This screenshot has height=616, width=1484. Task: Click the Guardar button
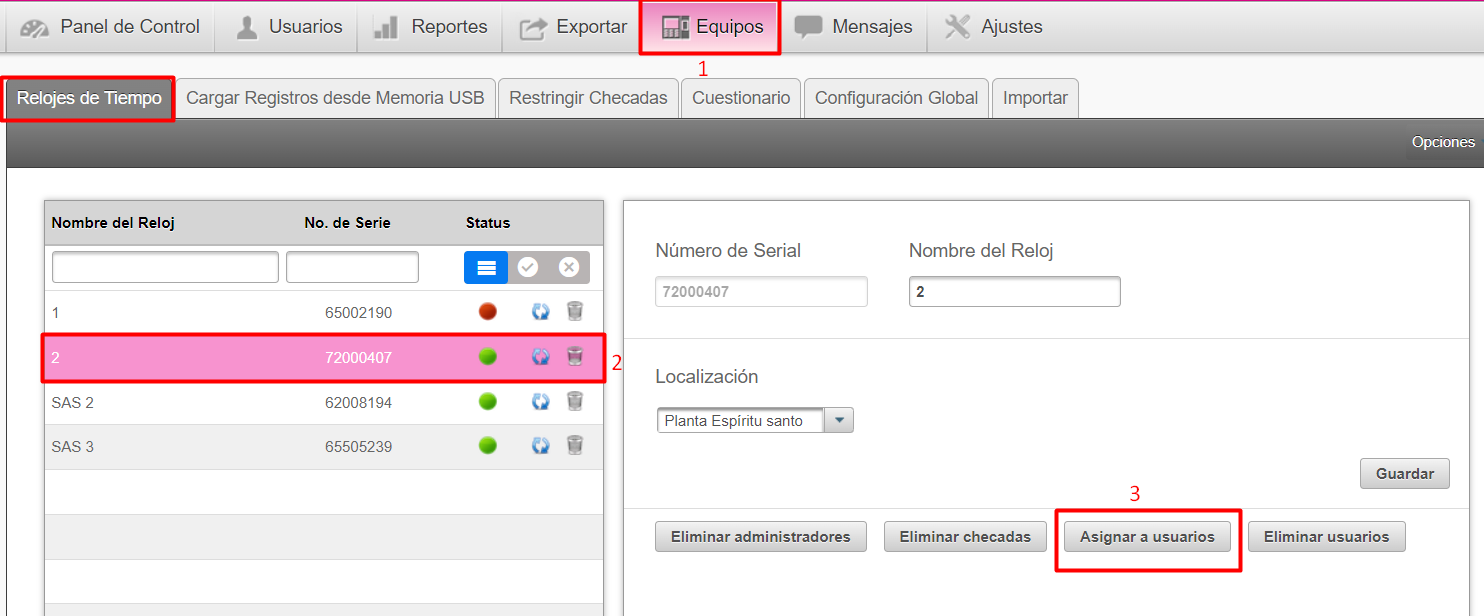1404,474
